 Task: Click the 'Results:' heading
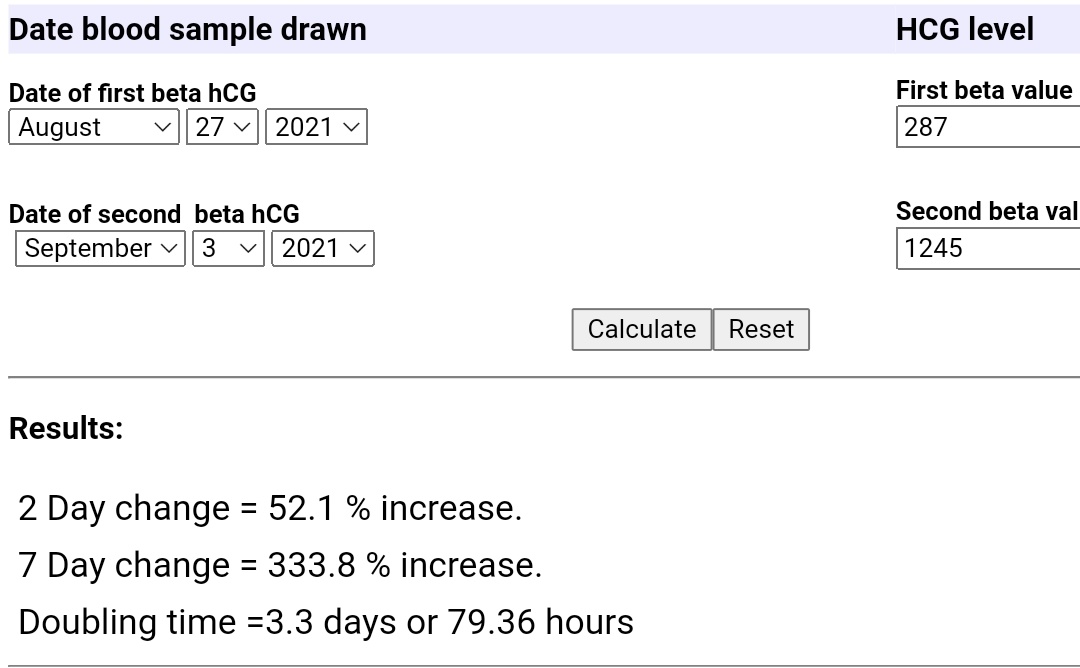66,428
